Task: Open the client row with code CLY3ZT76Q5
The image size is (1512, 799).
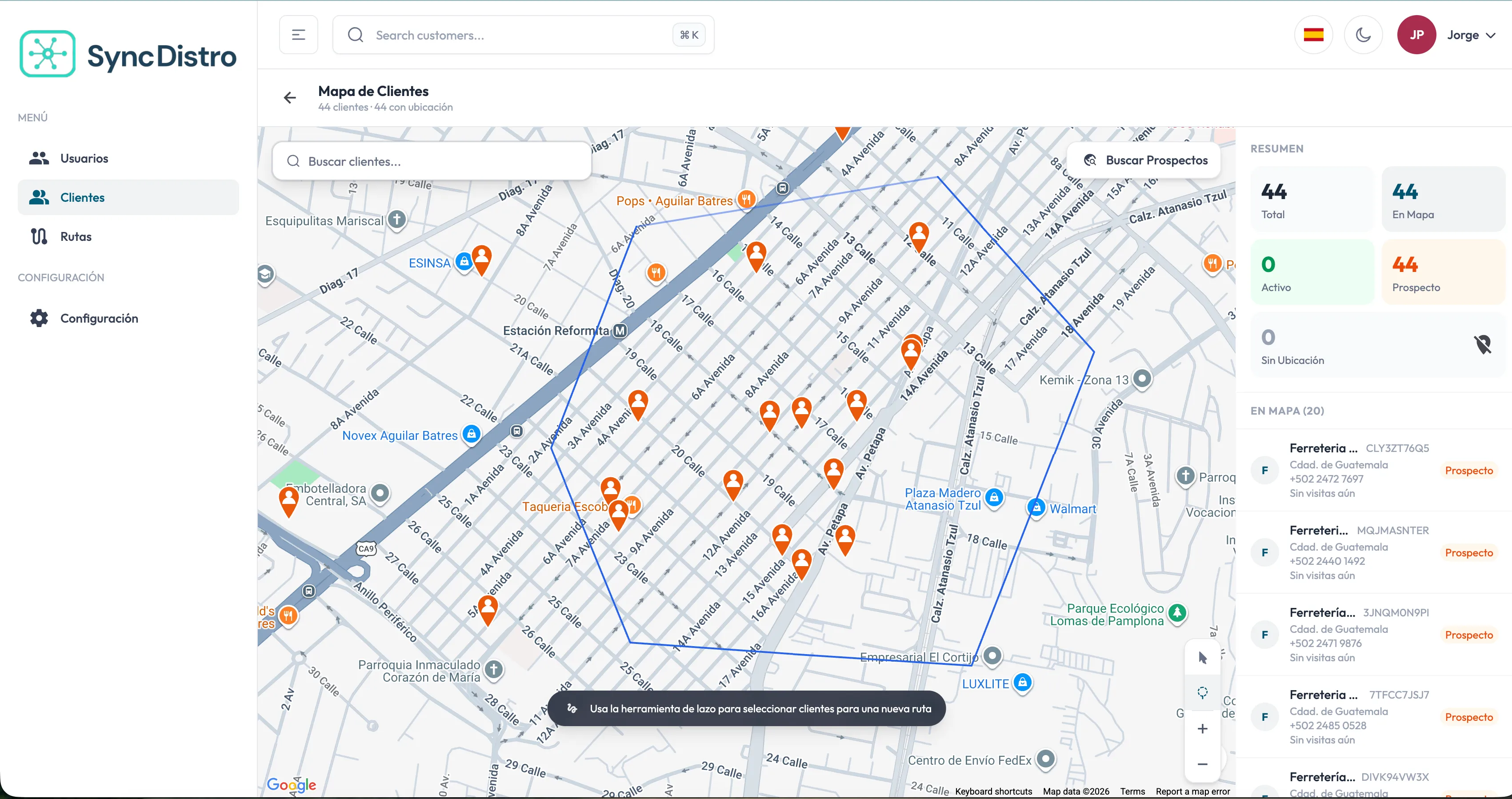Action: tap(1373, 470)
